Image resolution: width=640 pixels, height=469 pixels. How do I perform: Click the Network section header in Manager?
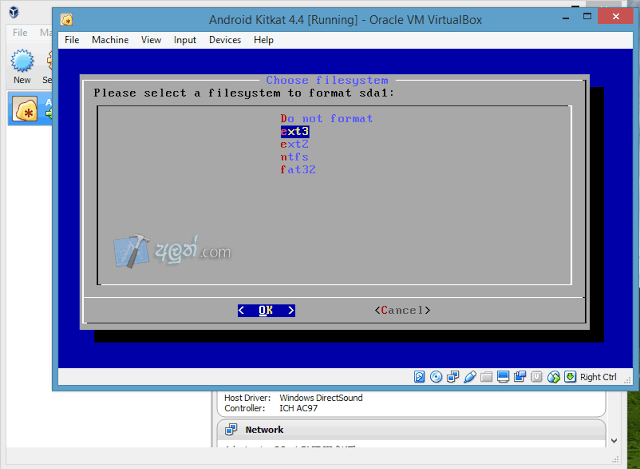tap(411, 429)
